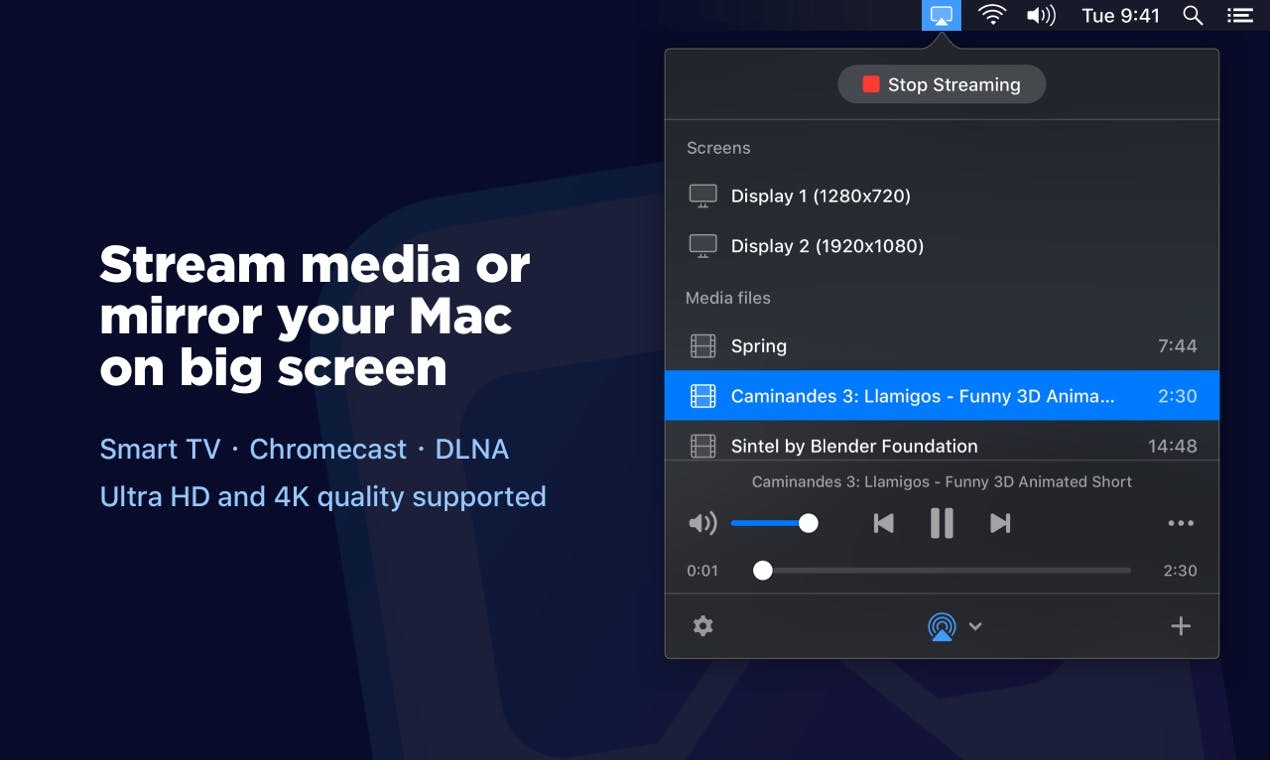Open the three-dots more options menu
1270x760 pixels.
[1181, 523]
